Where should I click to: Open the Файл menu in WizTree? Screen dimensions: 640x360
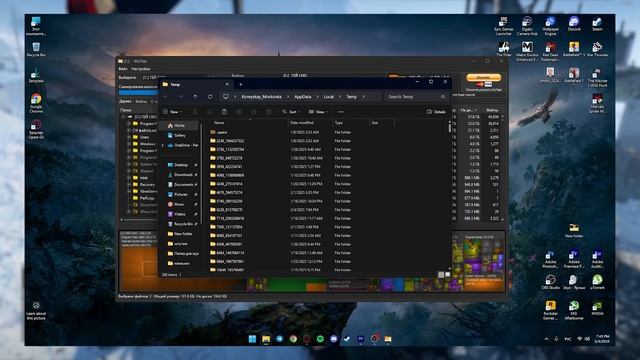123,69
